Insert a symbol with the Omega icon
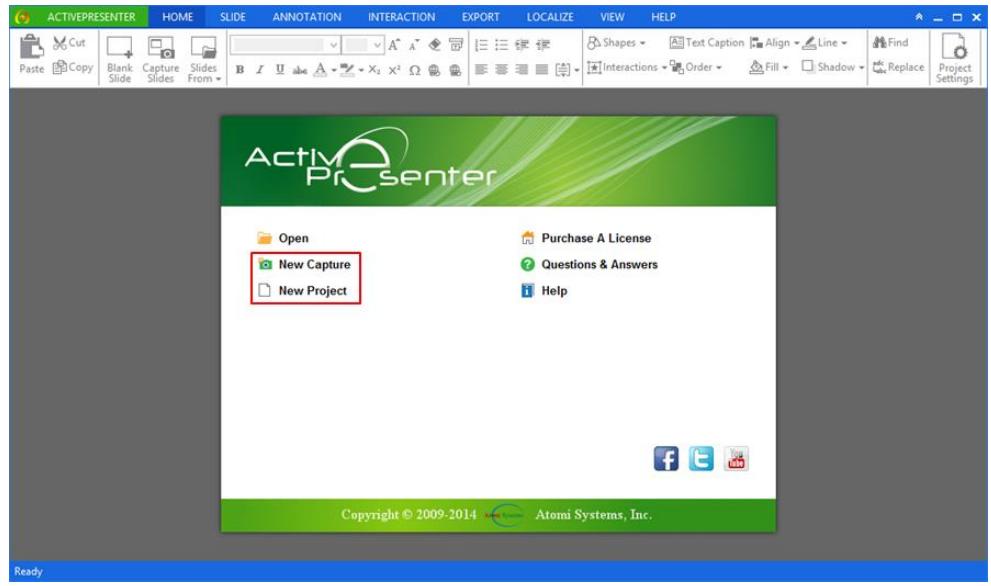This screenshot has height=586, width=991. [x=415, y=70]
